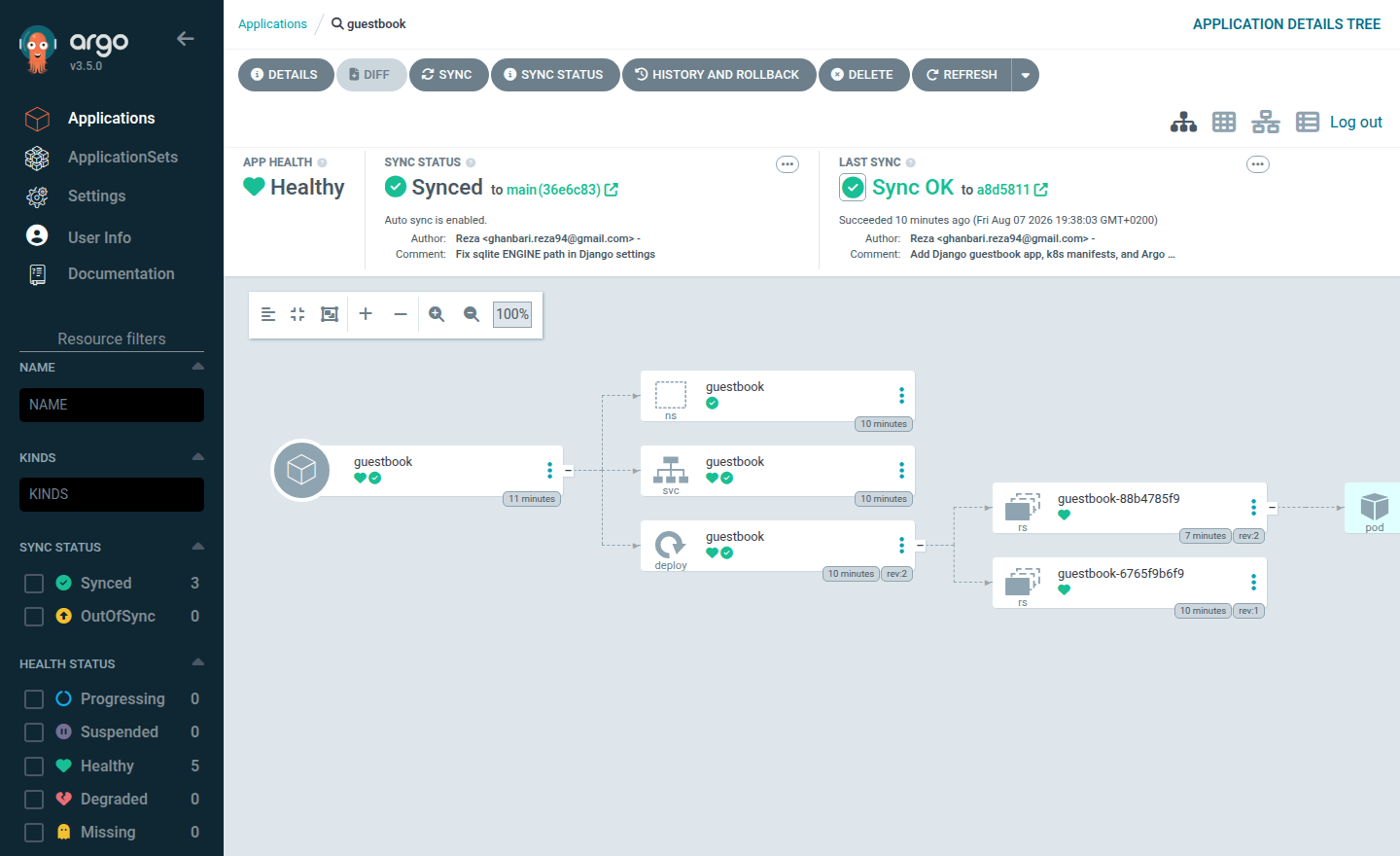Open kebab menu on guestbook namespace node
This screenshot has height=856, width=1400.
901,396
